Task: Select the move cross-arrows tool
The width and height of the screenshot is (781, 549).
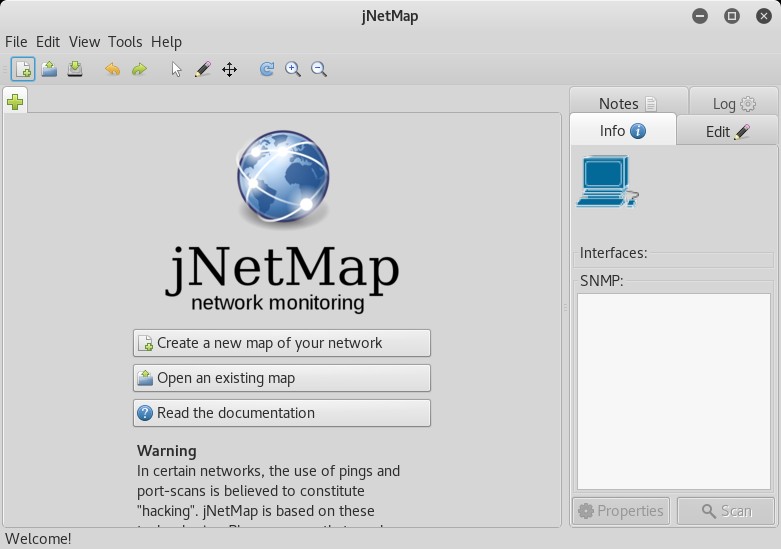Action: click(x=229, y=69)
